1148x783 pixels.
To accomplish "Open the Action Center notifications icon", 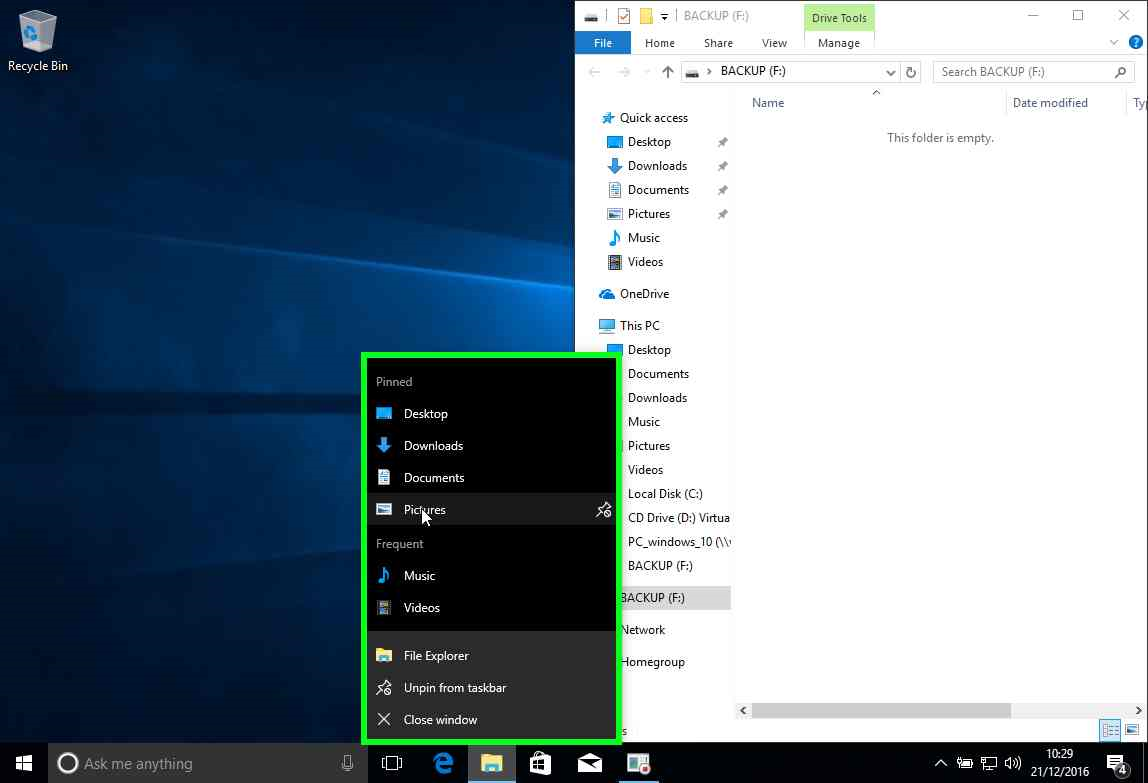I will [1116, 764].
